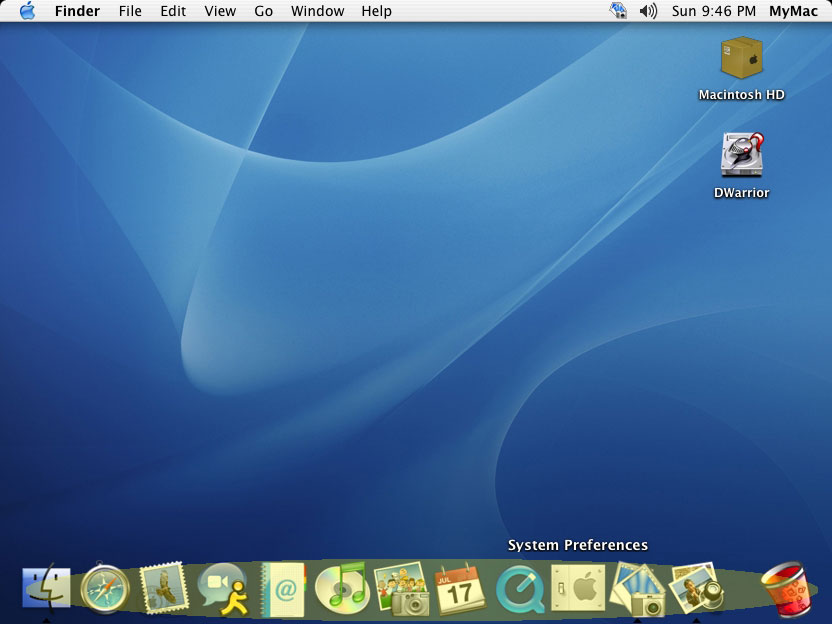
Task: Launch iChat from the Dock
Action: (223, 588)
